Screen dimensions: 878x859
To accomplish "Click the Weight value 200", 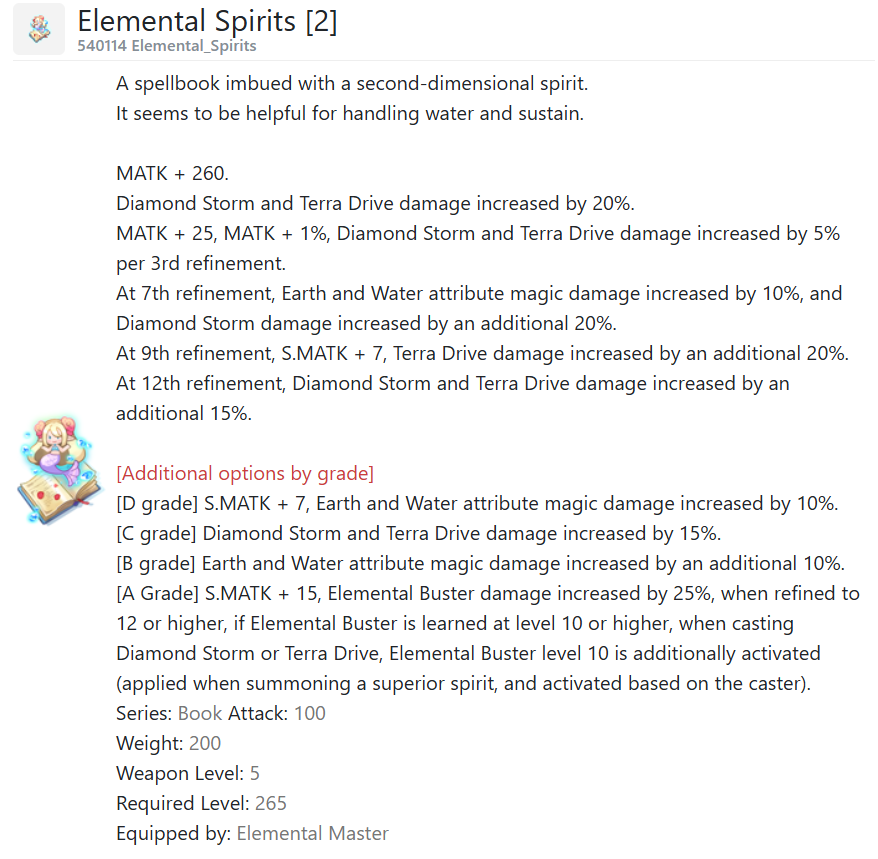I will [x=205, y=743].
